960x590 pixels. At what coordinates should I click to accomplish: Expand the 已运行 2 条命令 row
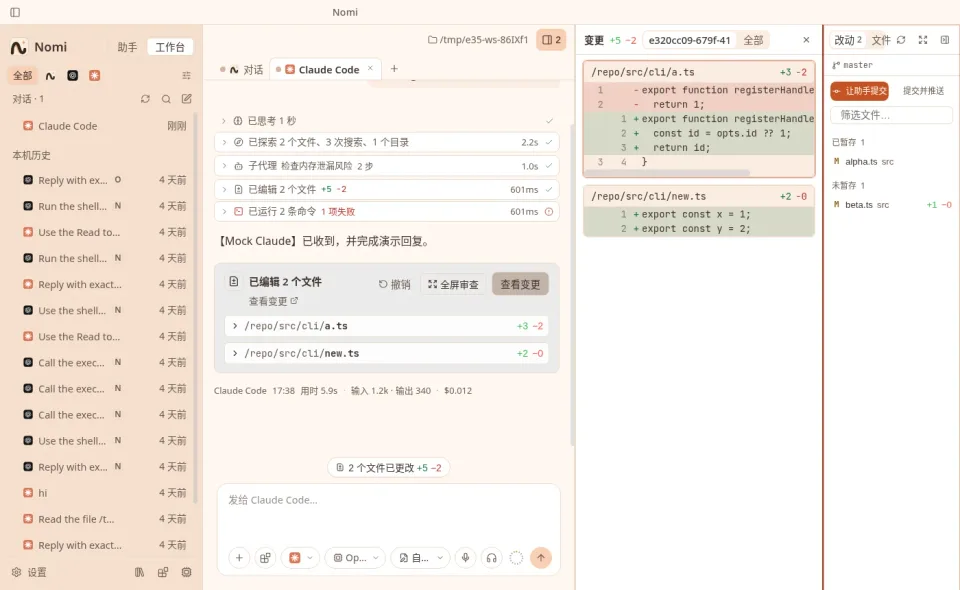tap(387, 212)
